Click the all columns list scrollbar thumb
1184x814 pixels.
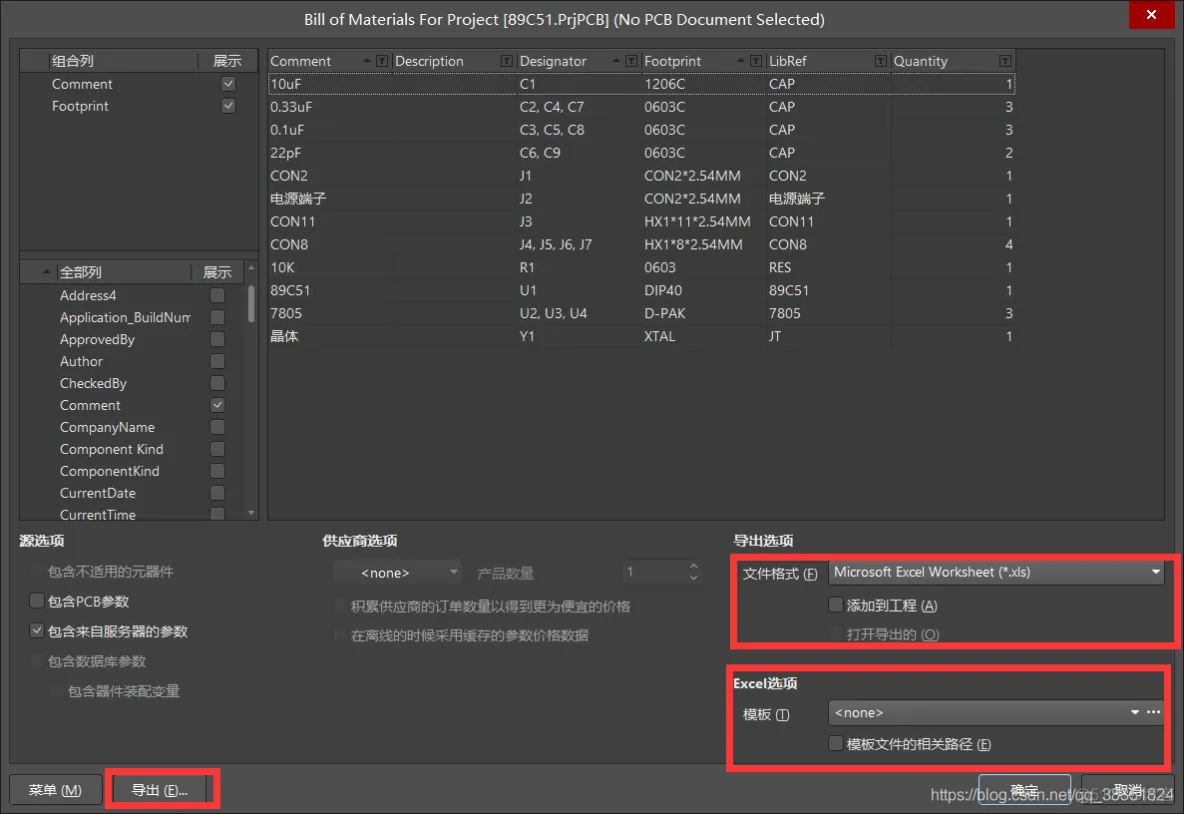pyautogui.click(x=251, y=303)
